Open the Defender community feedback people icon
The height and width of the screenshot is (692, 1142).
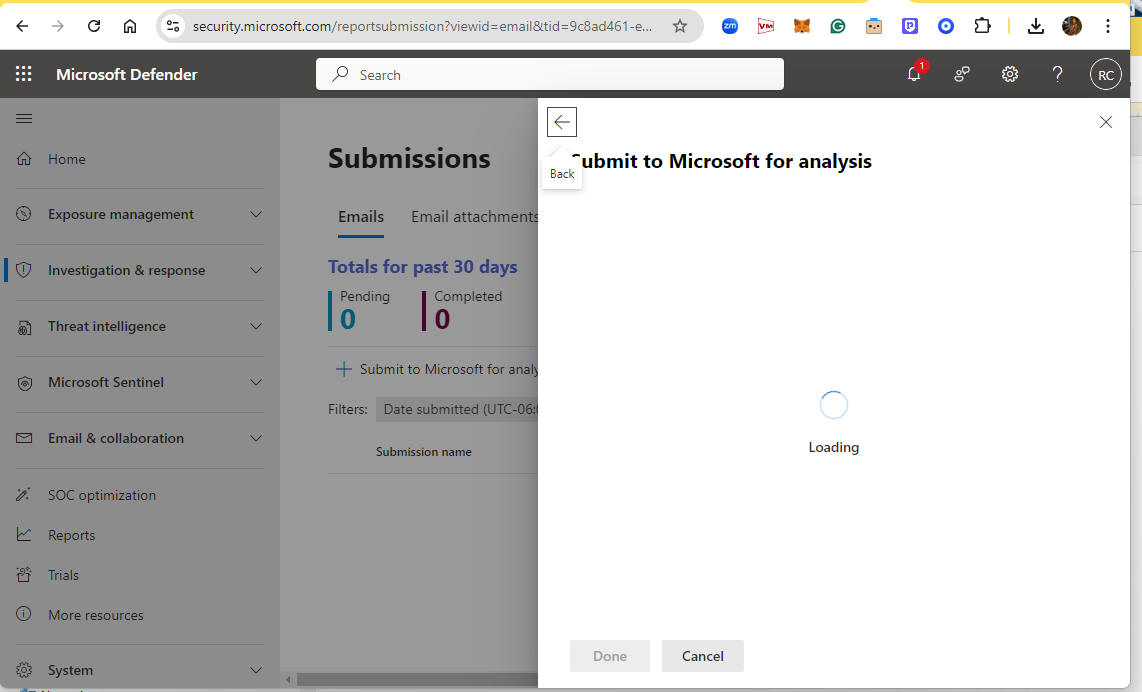[961, 74]
